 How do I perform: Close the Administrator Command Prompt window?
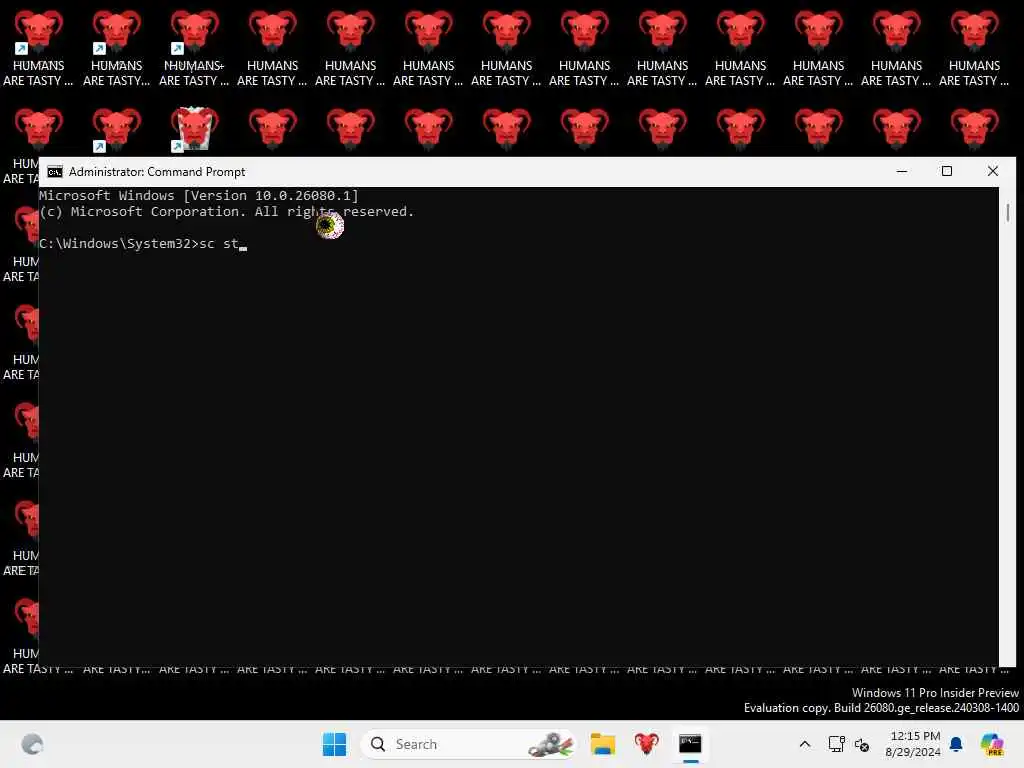[x=993, y=171]
